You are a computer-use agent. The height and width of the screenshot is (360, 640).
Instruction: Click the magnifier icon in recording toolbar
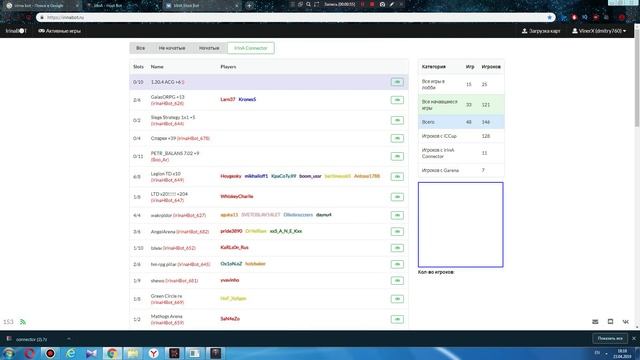(x=308, y=4)
